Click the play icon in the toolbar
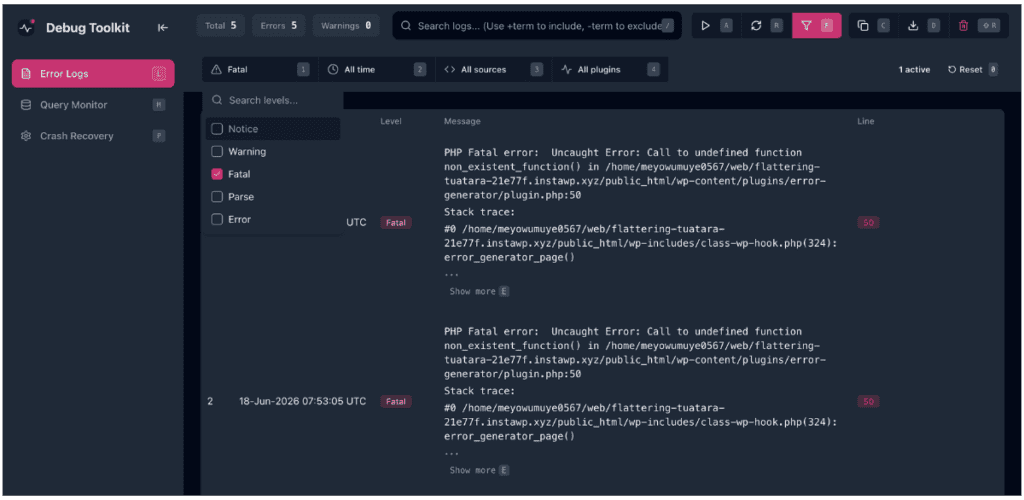This screenshot has width=1024, height=500. pyautogui.click(x=705, y=25)
